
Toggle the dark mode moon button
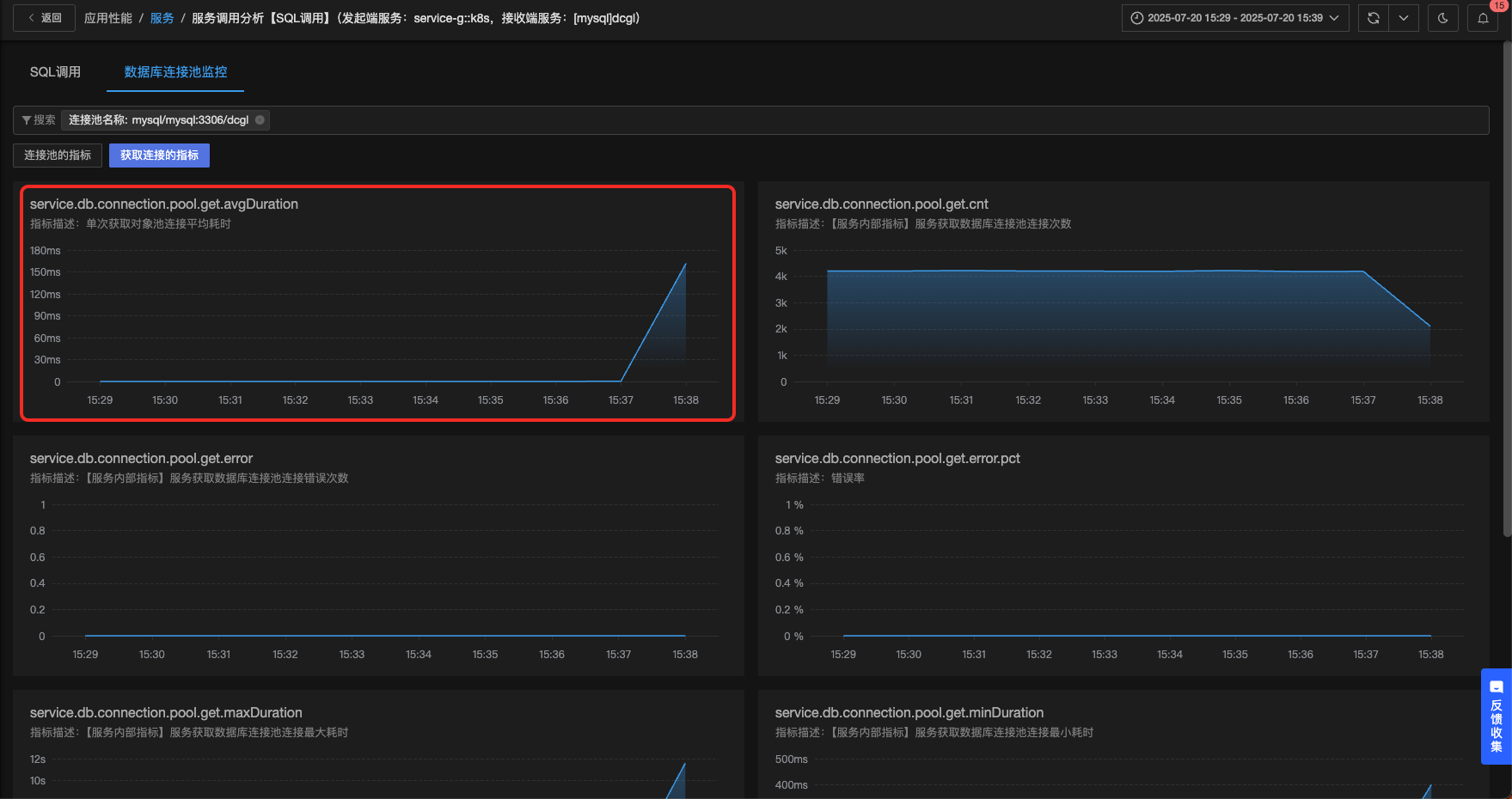1442,18
